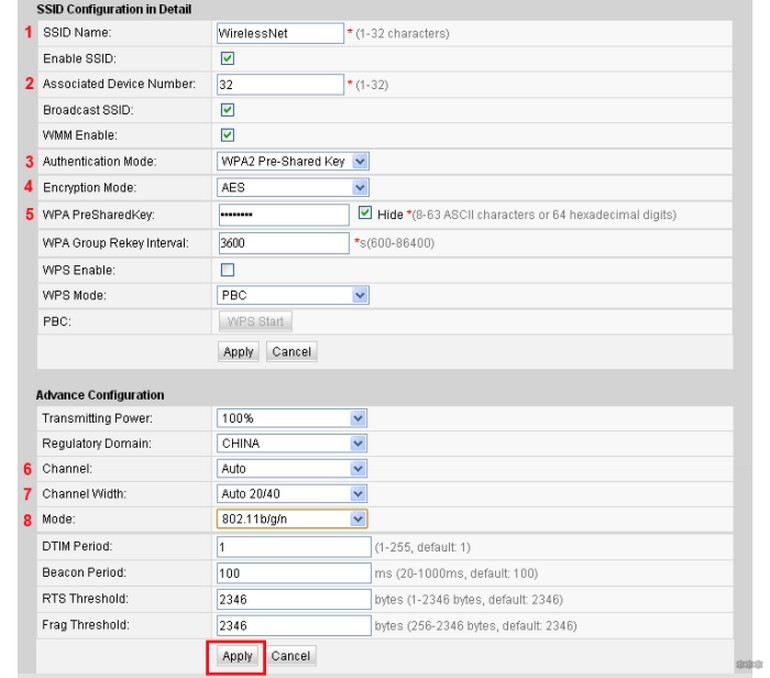Click the Beacon Period input field
770x678 pixels.
click(x=294, y=573)
